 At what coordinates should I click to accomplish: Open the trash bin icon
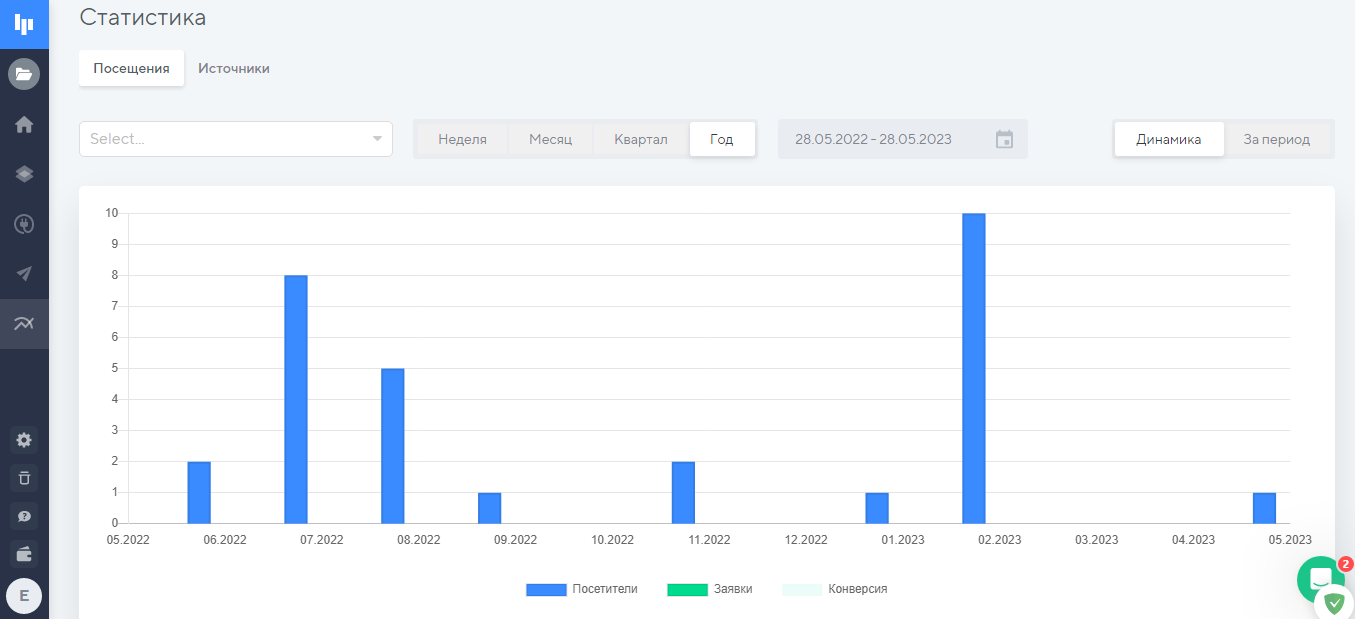pyautogui.click(x=24, y=478)
